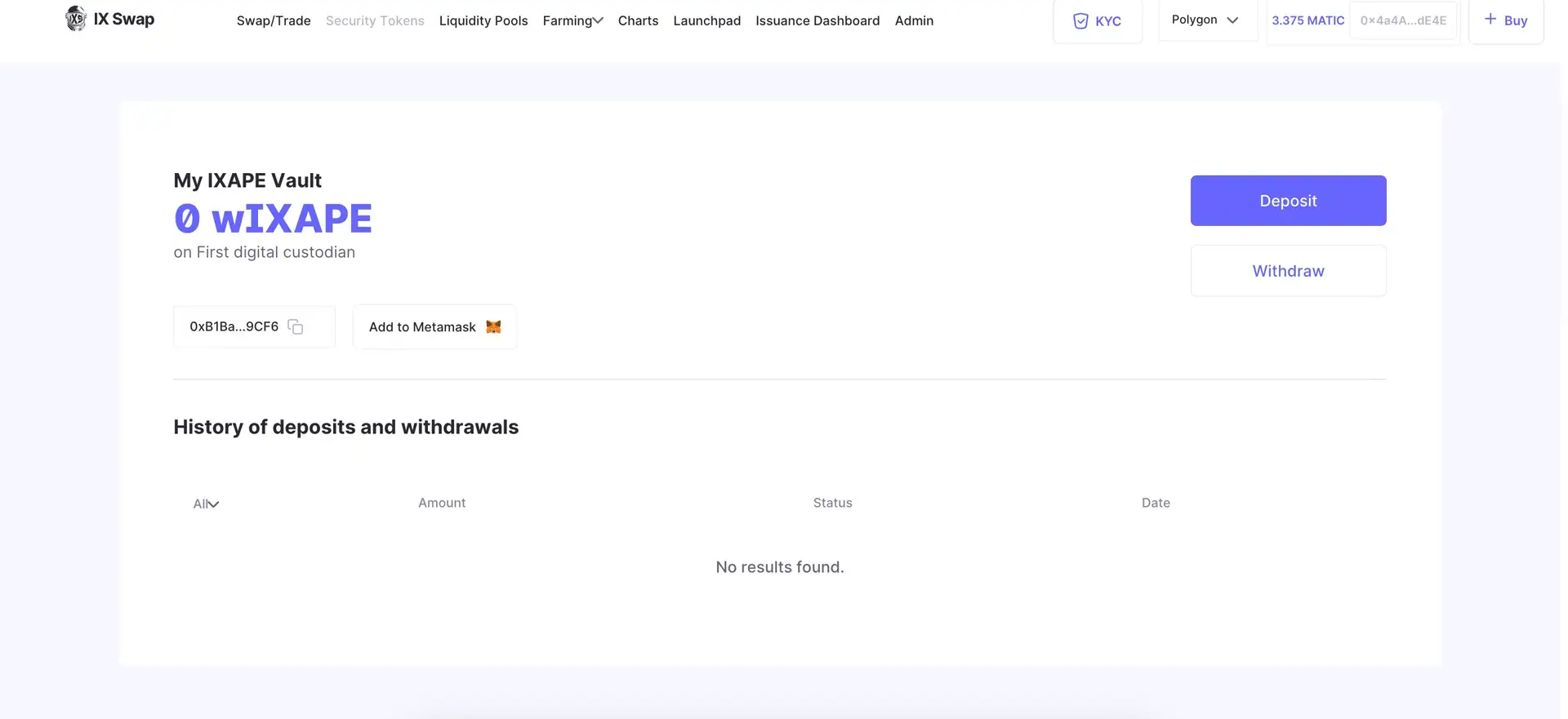
Task: Click the 3.375 MATIC balance
Action: 1307,20
